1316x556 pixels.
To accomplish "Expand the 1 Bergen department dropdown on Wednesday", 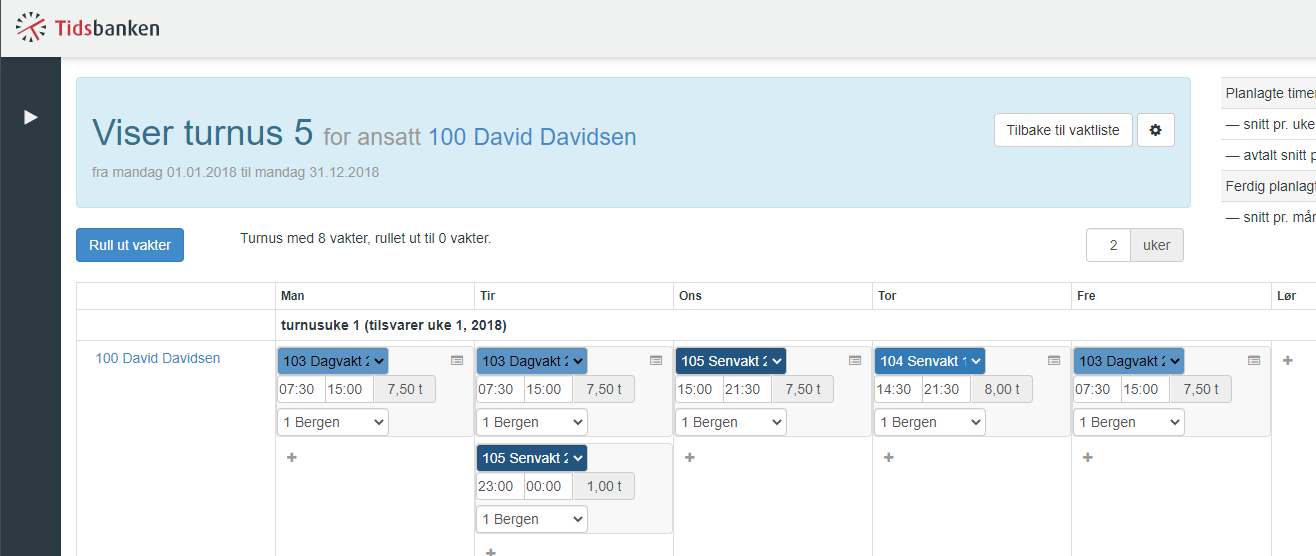I will coord(731,422).
